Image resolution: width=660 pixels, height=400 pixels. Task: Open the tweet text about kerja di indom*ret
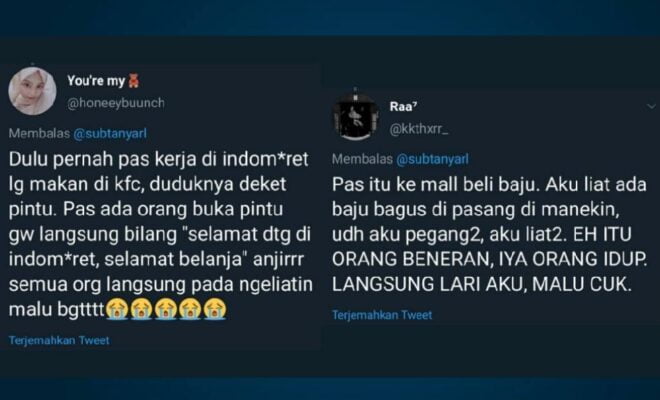tap(161, 234)
